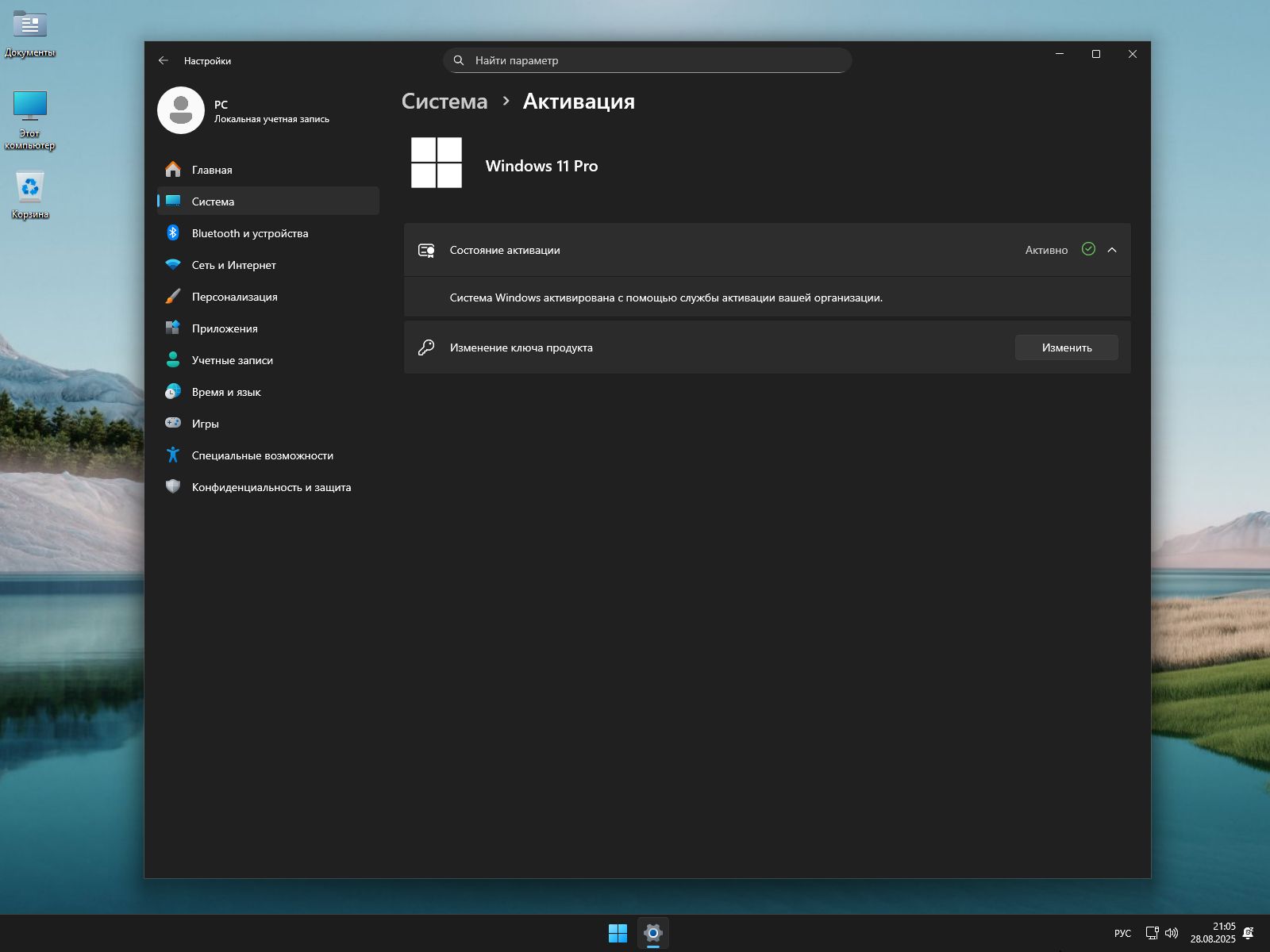Image resolution: width=1270 pixels, height=952 pixels.
Task: Click the green activation checkmark icon
Action: (1088, 249)
